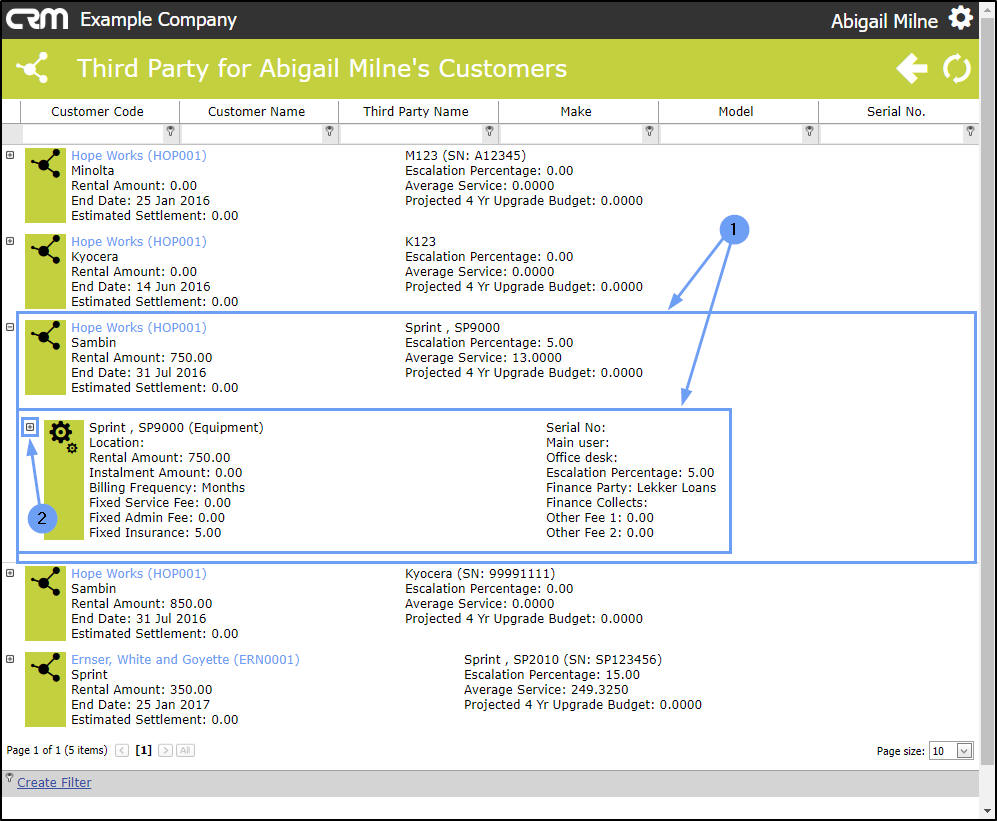The image size is (997, 821).
Task: Open the Ernser, White and Goyette (ERN0001) link
Action: [x=185, y=659]
